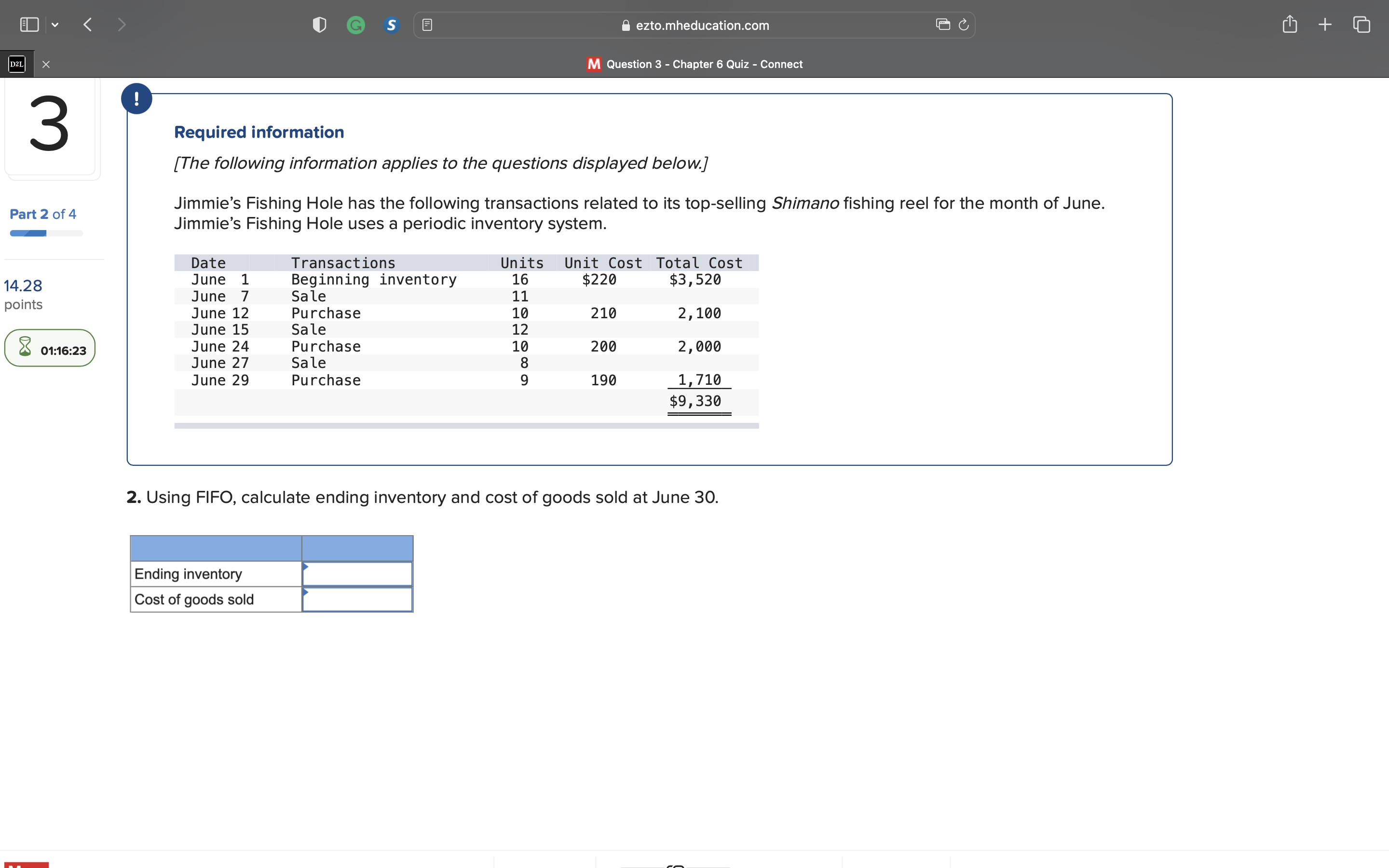Viewport: 1389px width, 868px height.
Task: Expand the sidebar chevron dropdown
Action: 55,24
